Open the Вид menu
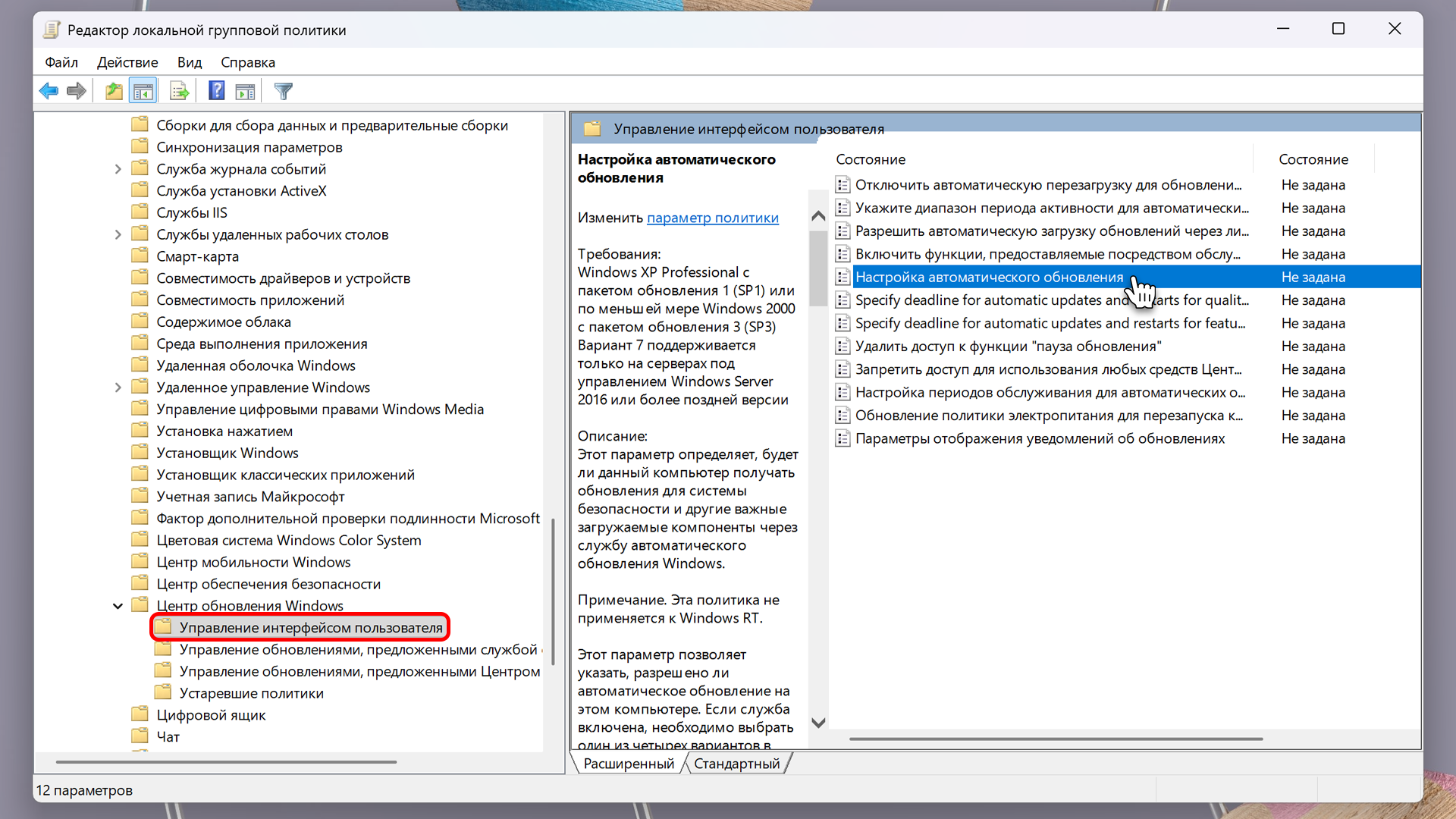1456x819 pixels. (189, 62)
